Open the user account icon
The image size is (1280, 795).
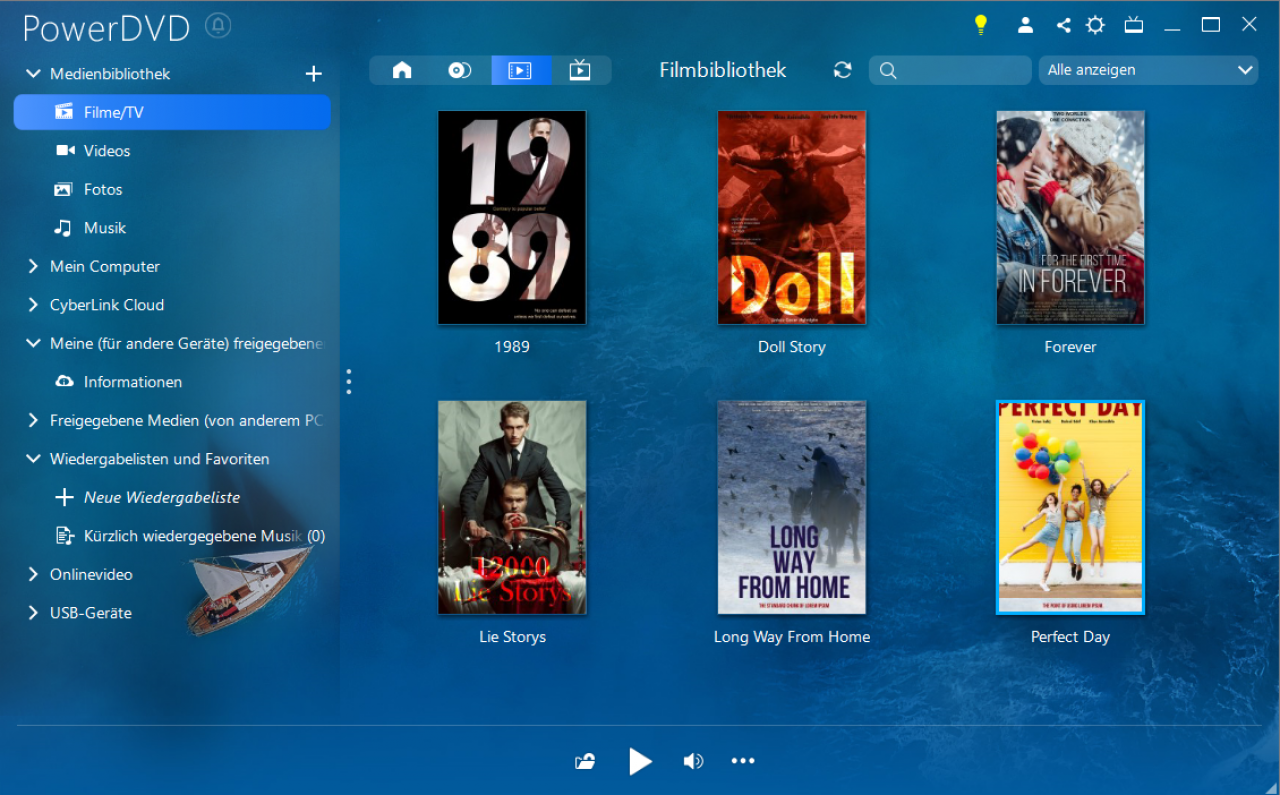point(1025,25)
